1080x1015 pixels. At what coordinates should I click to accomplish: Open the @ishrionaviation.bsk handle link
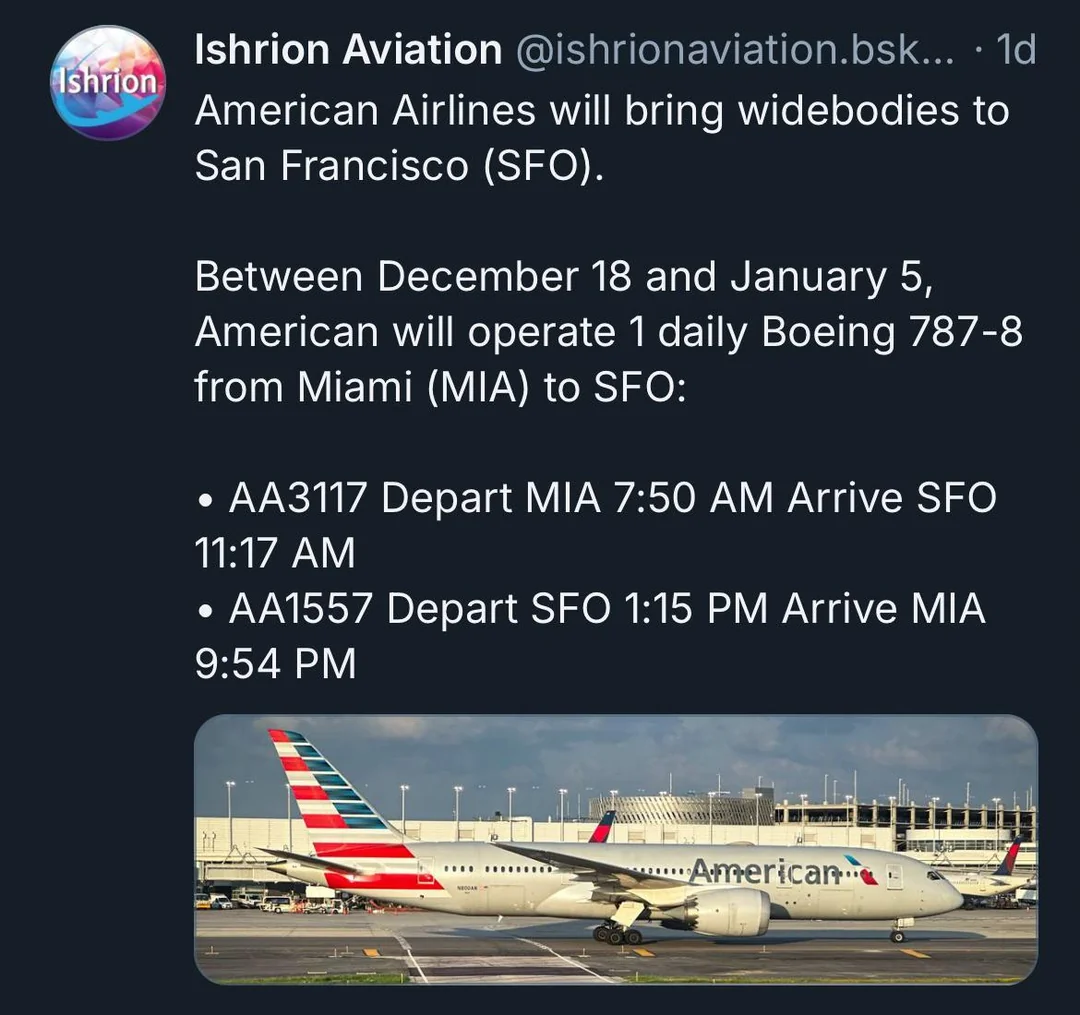pyautogui.click(x=734, y=49)
